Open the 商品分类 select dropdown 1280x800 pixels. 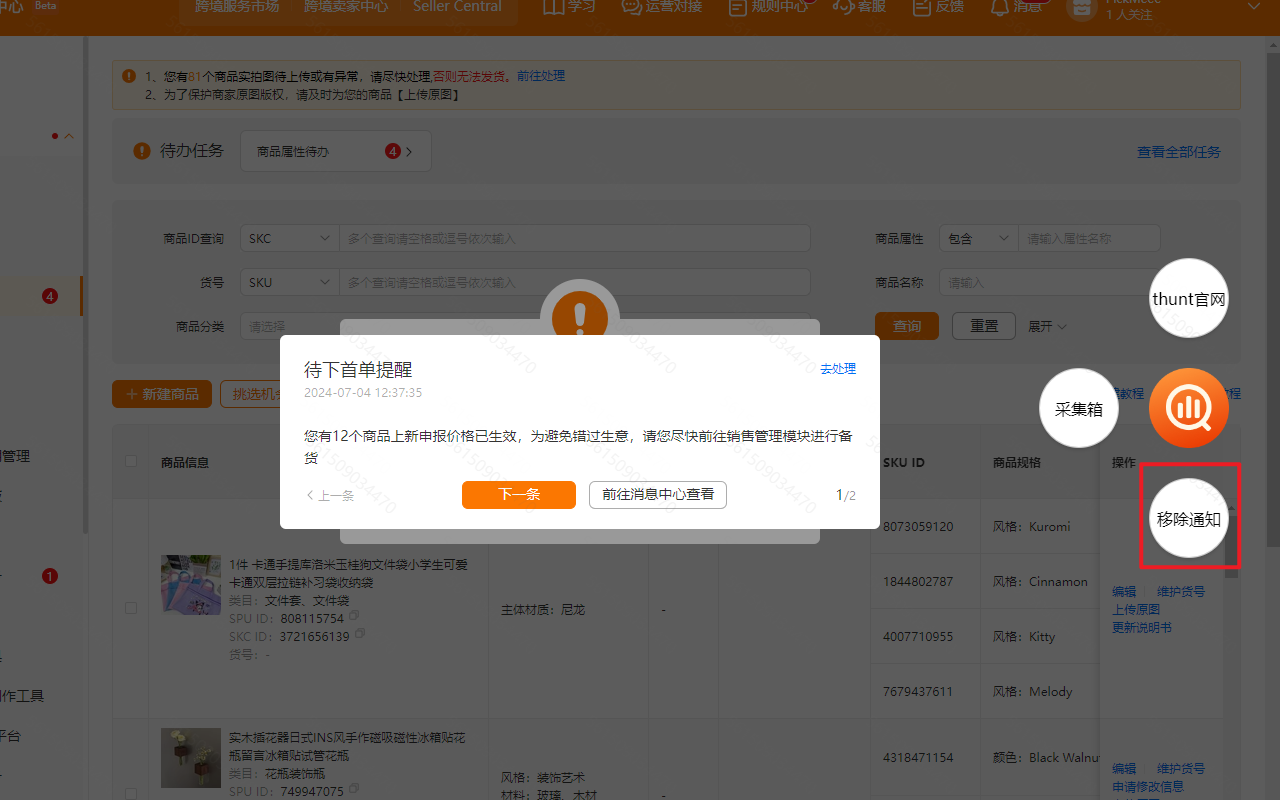tap(525, 326)
